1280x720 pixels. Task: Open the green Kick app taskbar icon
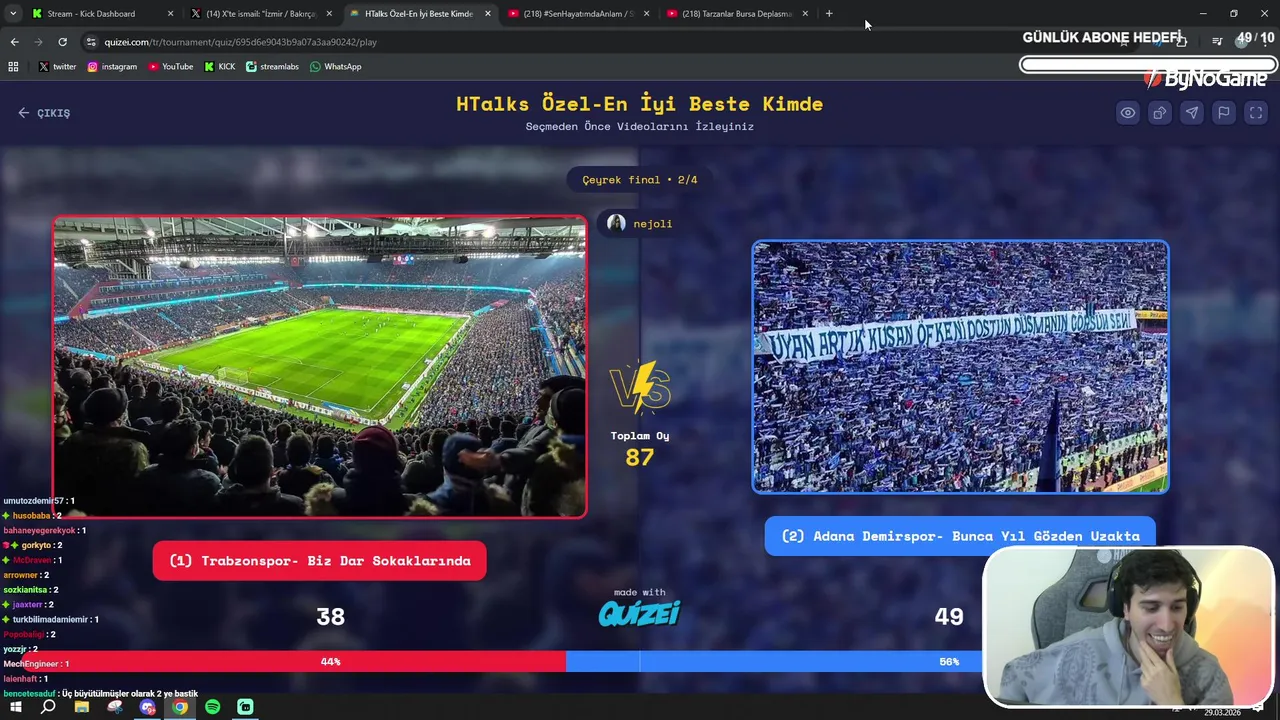click(x=245, y=707)
